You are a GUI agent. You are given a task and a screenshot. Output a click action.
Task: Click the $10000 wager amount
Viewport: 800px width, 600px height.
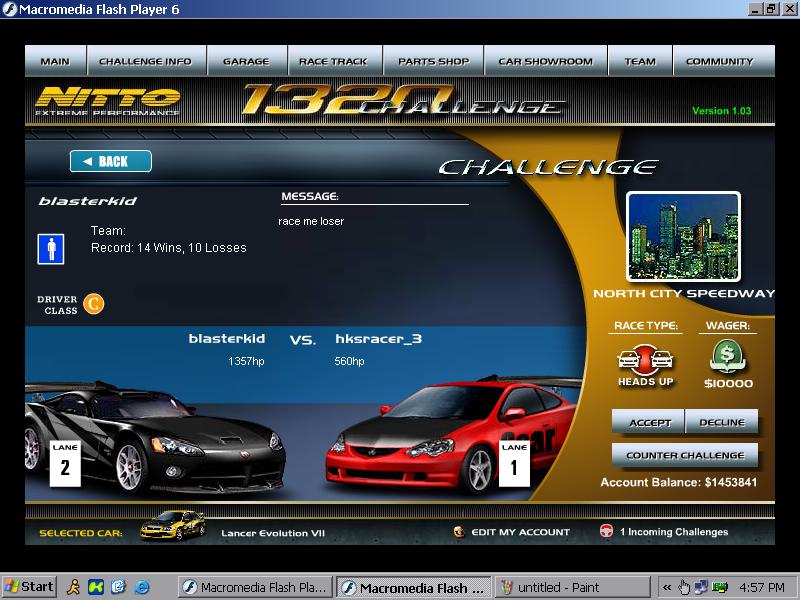click(x=728, y=383)
